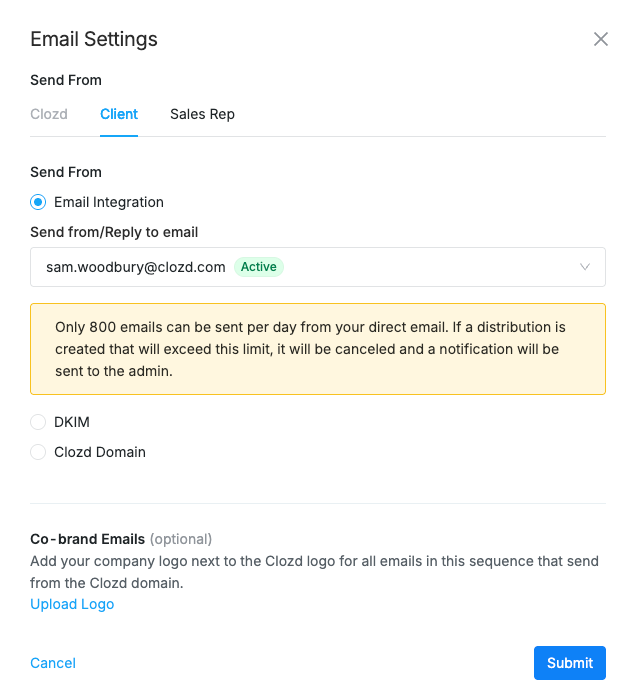Click the Upload Logo link

72,604
